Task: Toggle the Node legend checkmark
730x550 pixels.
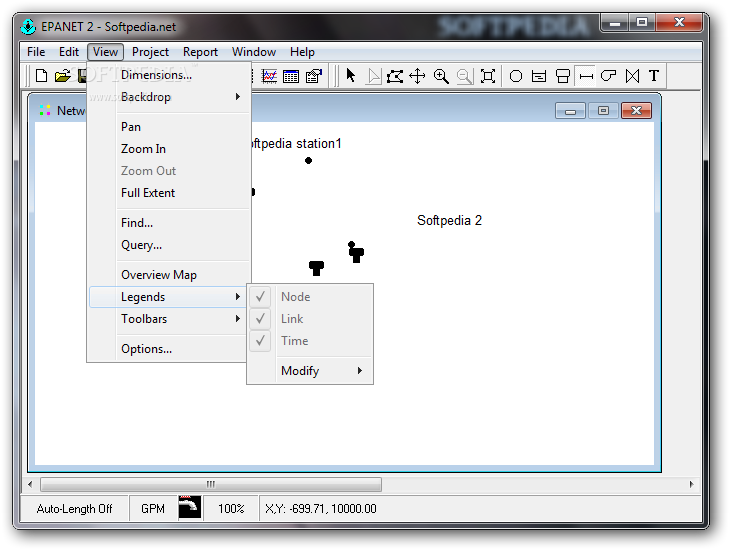Action: [x=260, y=297]
